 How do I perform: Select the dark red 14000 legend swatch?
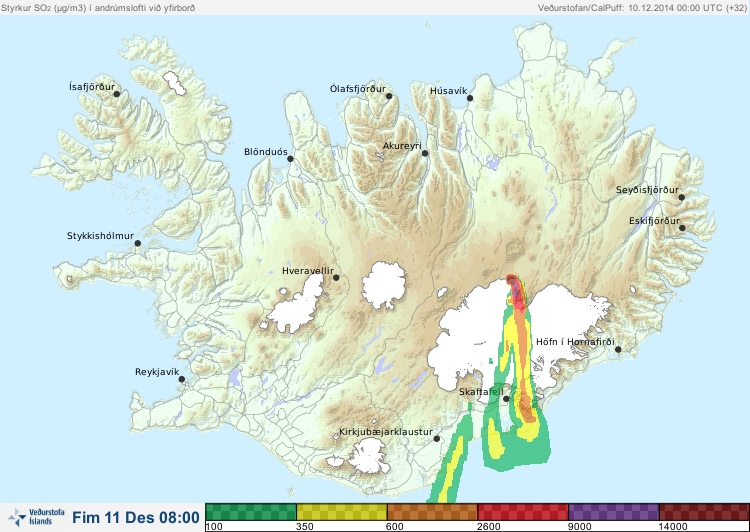[704, 512]
